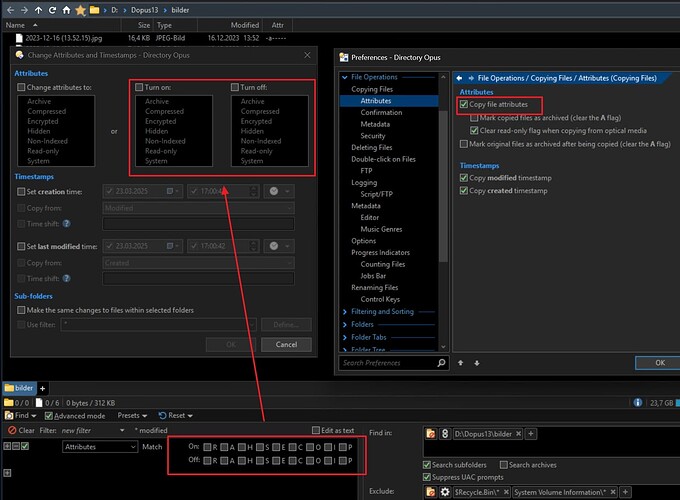680x500 pixels.
Task: Expand Filtering and Sorting section
Action: [345, 312]
